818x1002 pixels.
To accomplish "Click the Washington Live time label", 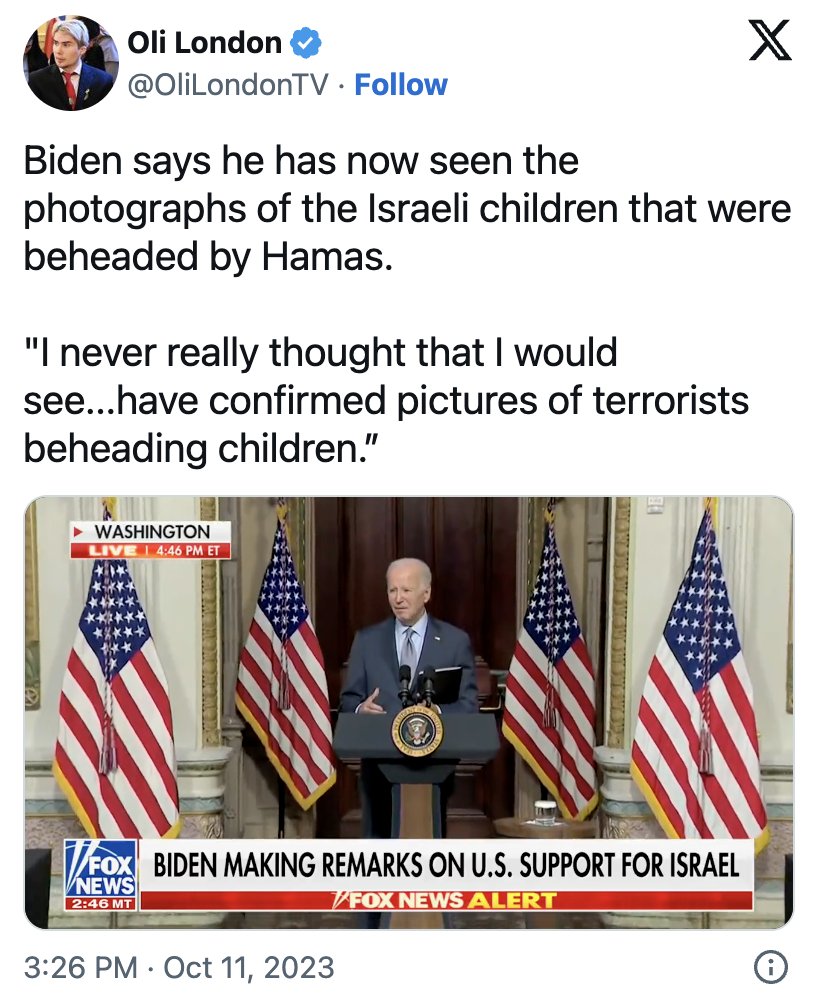I will pyautogui.click(x=151, y=540).
